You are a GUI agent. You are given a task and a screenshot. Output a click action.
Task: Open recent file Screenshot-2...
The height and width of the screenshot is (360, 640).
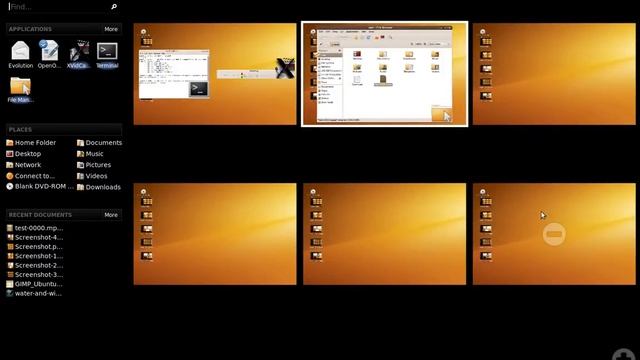point(35,265)
